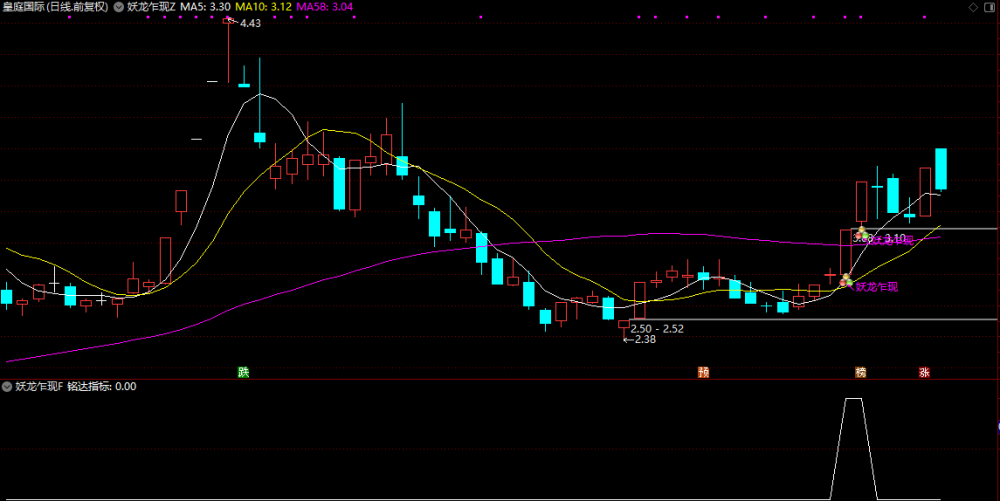Select the MA58: 3.04 label
Image resolution: width=1000 pixels, height=501 pixels.
click(x=325, y=7)
